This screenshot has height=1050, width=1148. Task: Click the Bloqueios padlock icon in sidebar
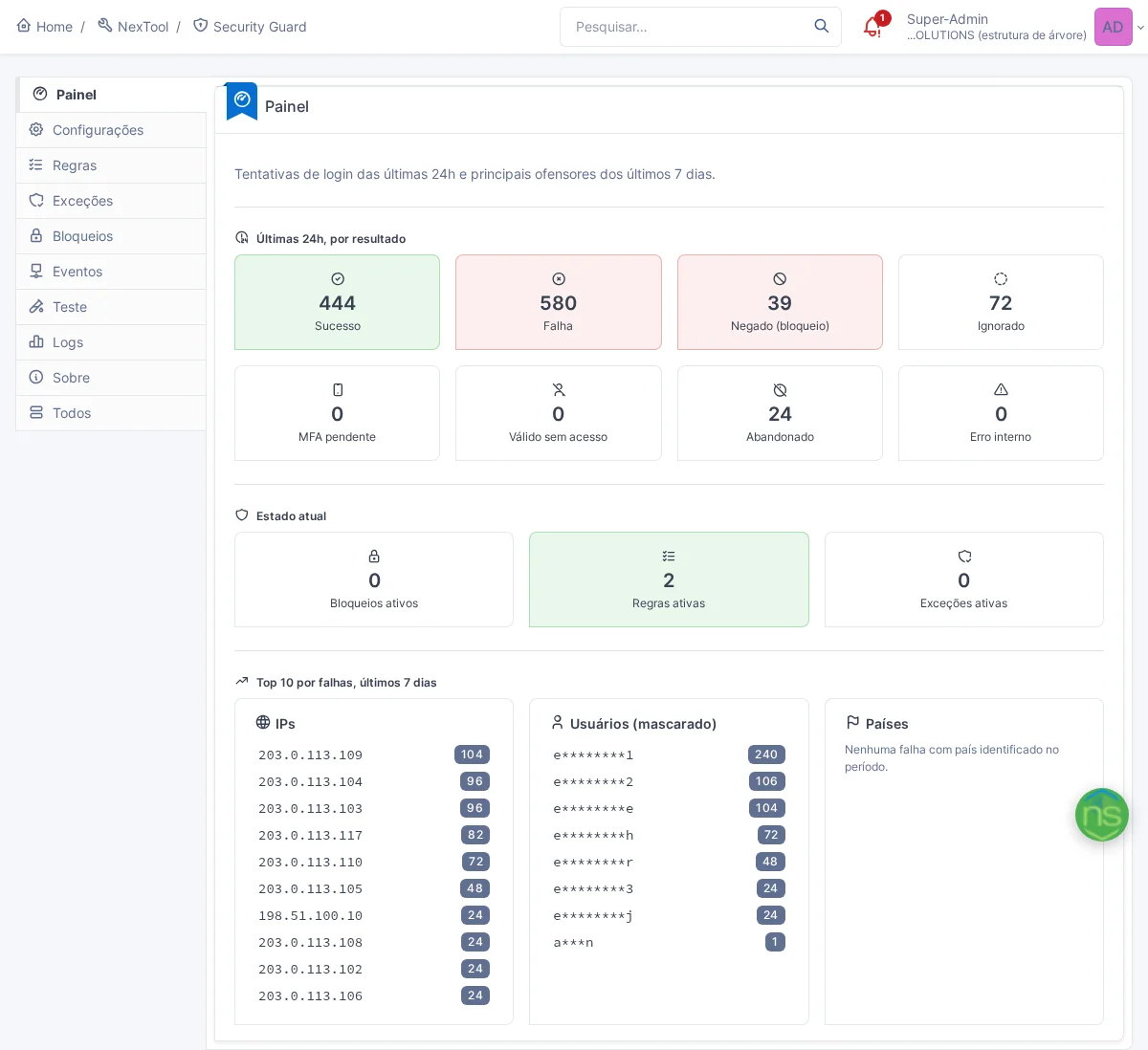[x=36, y=236]
